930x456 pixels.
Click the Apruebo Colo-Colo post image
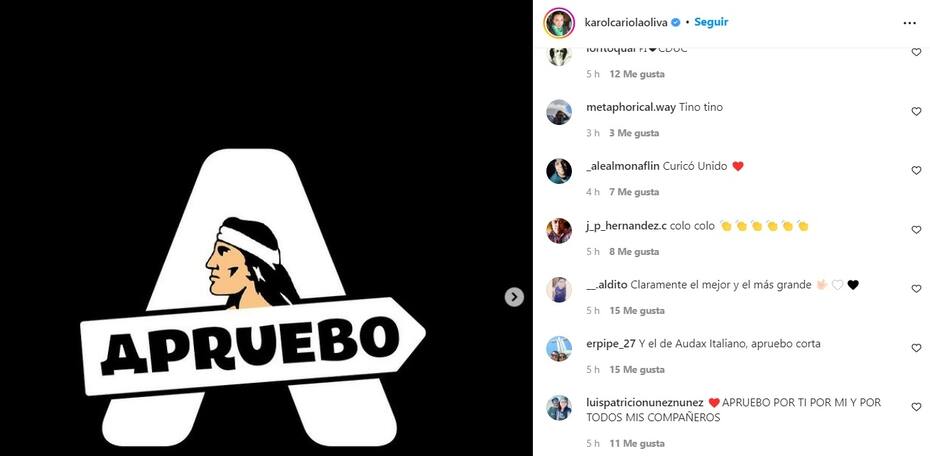click(x=266, y=228)
